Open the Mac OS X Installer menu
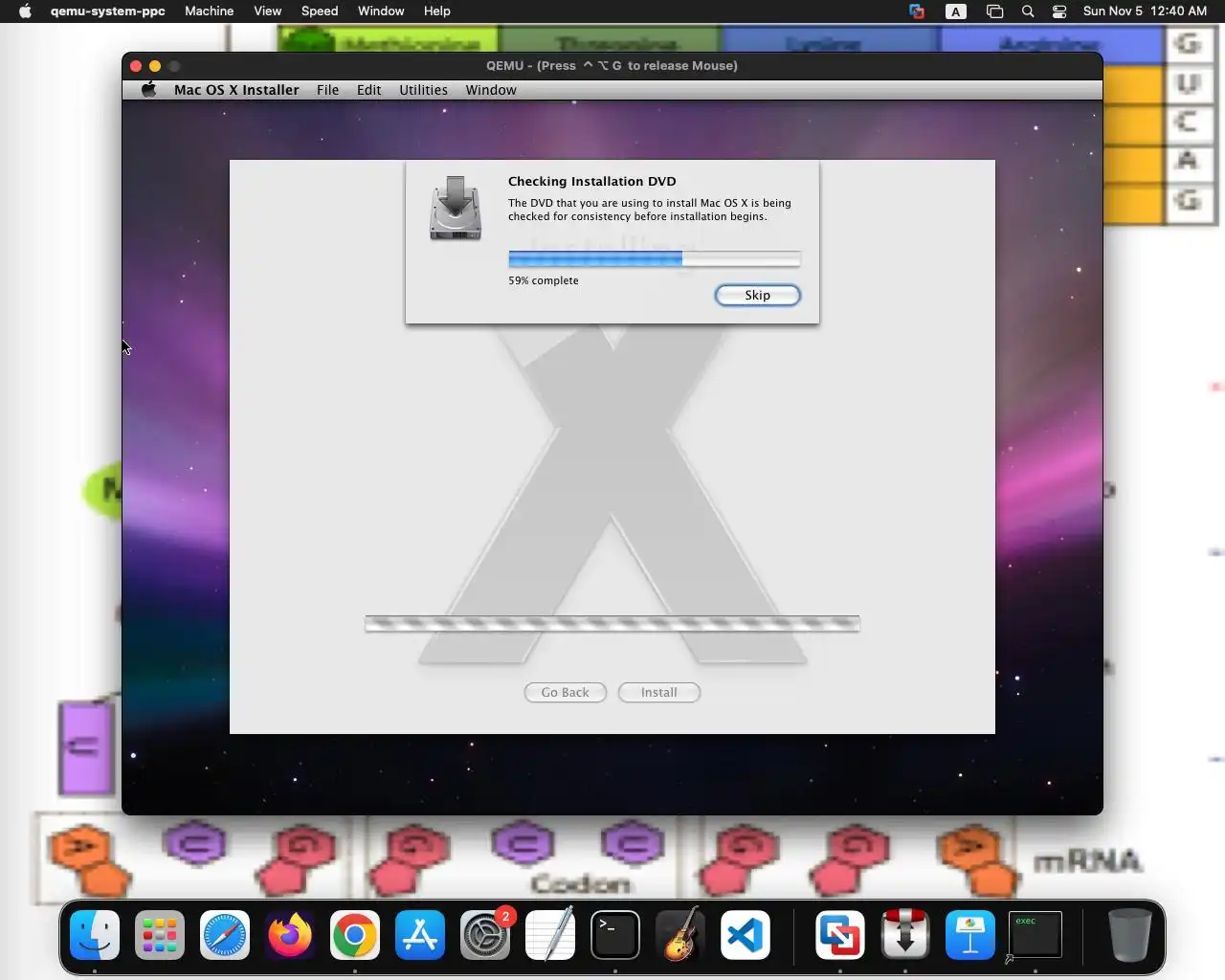The width and height of the screenshot is (1225, 980). [236, 90]
